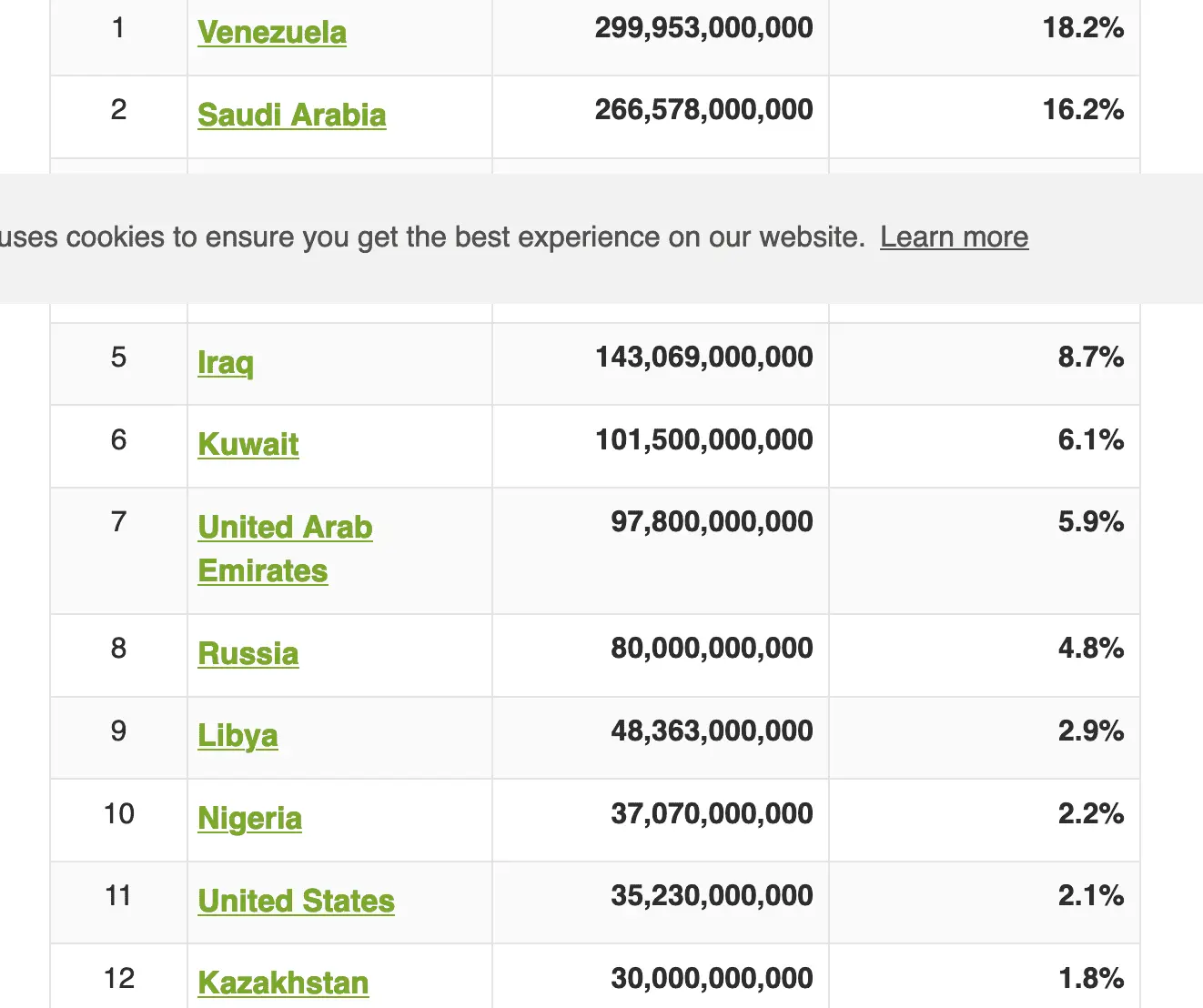Click Saudi Arabia's 16.2% share cell
Viewport: 1203px width, 1008px height.
[x=1083, y=110]
